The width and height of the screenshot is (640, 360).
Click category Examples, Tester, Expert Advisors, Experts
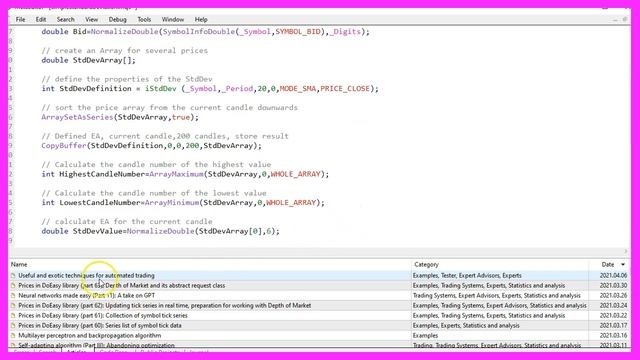point(467,276)
